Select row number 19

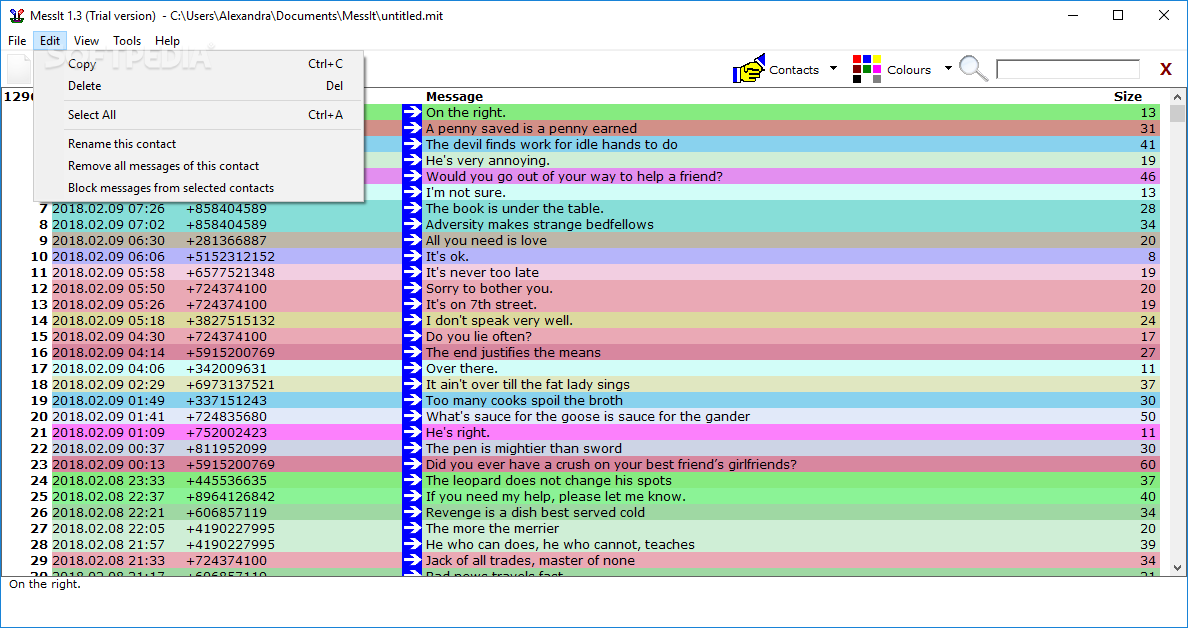coord(39,400)
